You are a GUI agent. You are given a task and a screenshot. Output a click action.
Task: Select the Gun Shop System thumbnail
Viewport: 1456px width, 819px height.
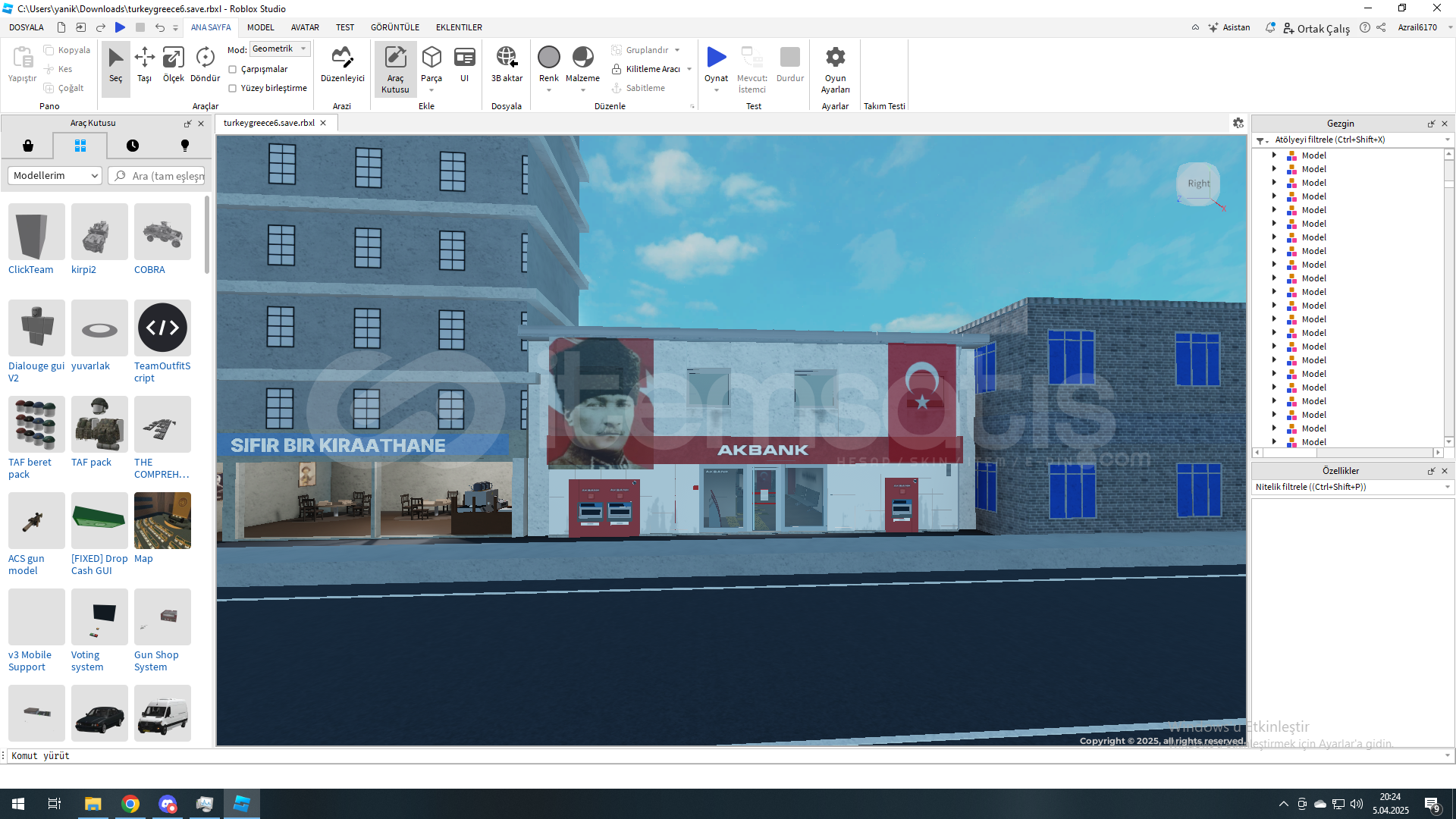click(x=162, y=617)
